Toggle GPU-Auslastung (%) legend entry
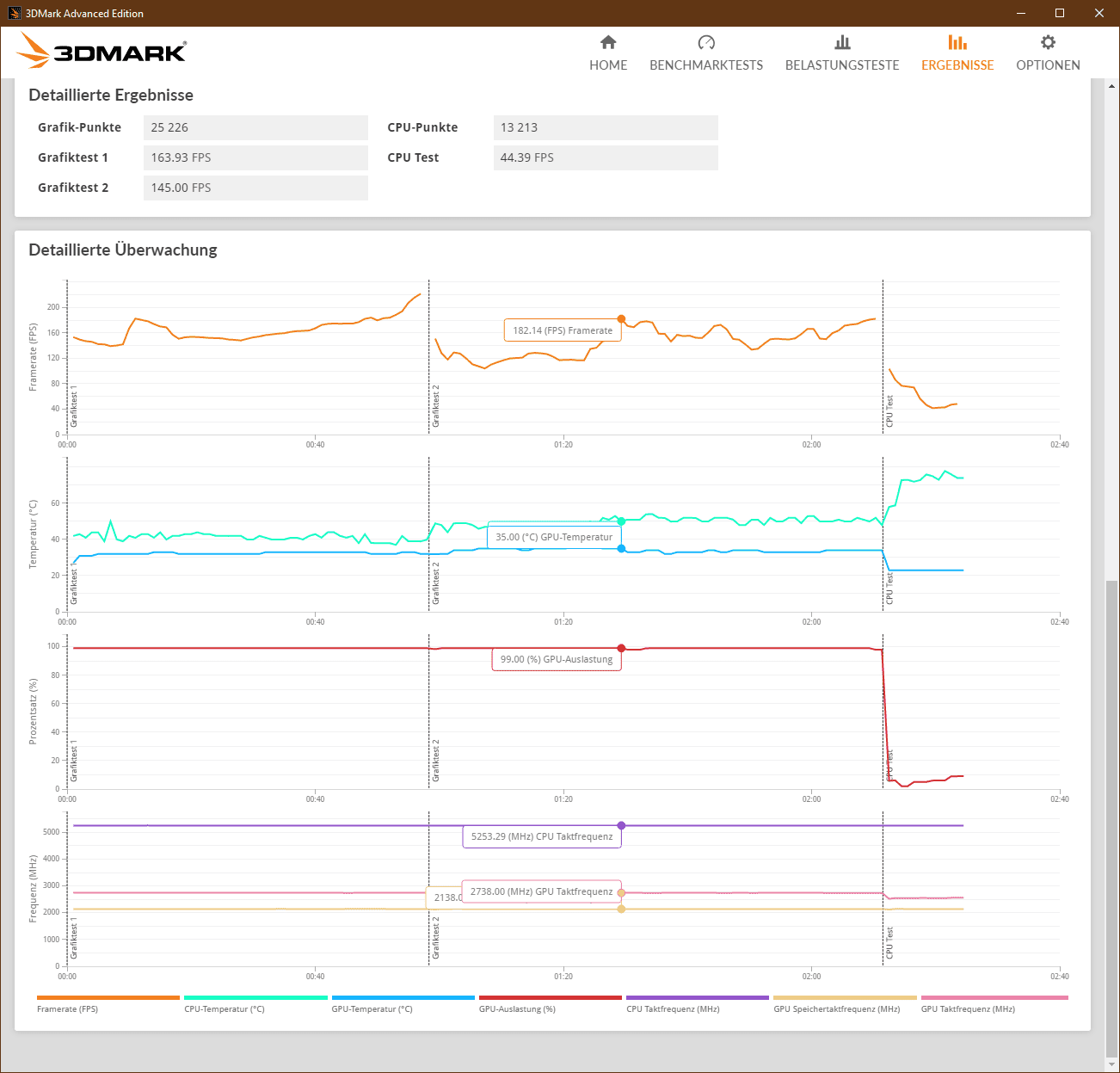Viewport: 1120px width, 1073px height. pos(551,1004)
